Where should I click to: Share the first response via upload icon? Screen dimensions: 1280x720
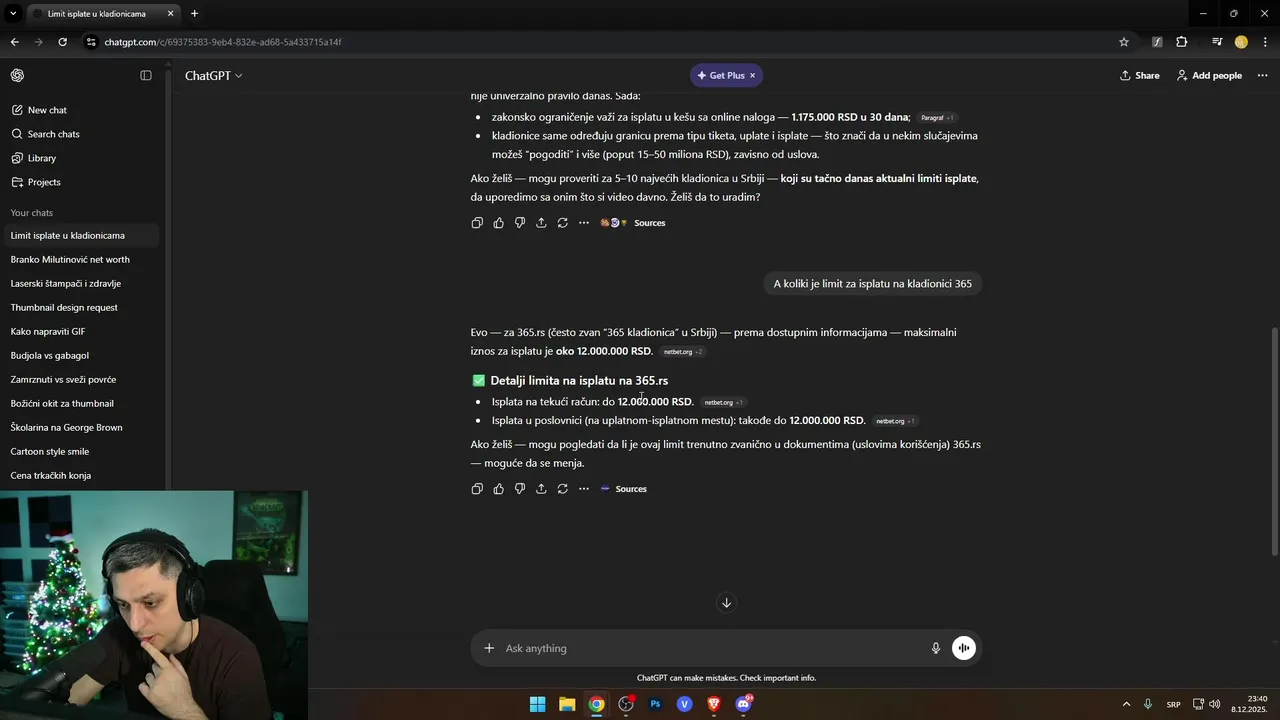(x=541, y=223)
